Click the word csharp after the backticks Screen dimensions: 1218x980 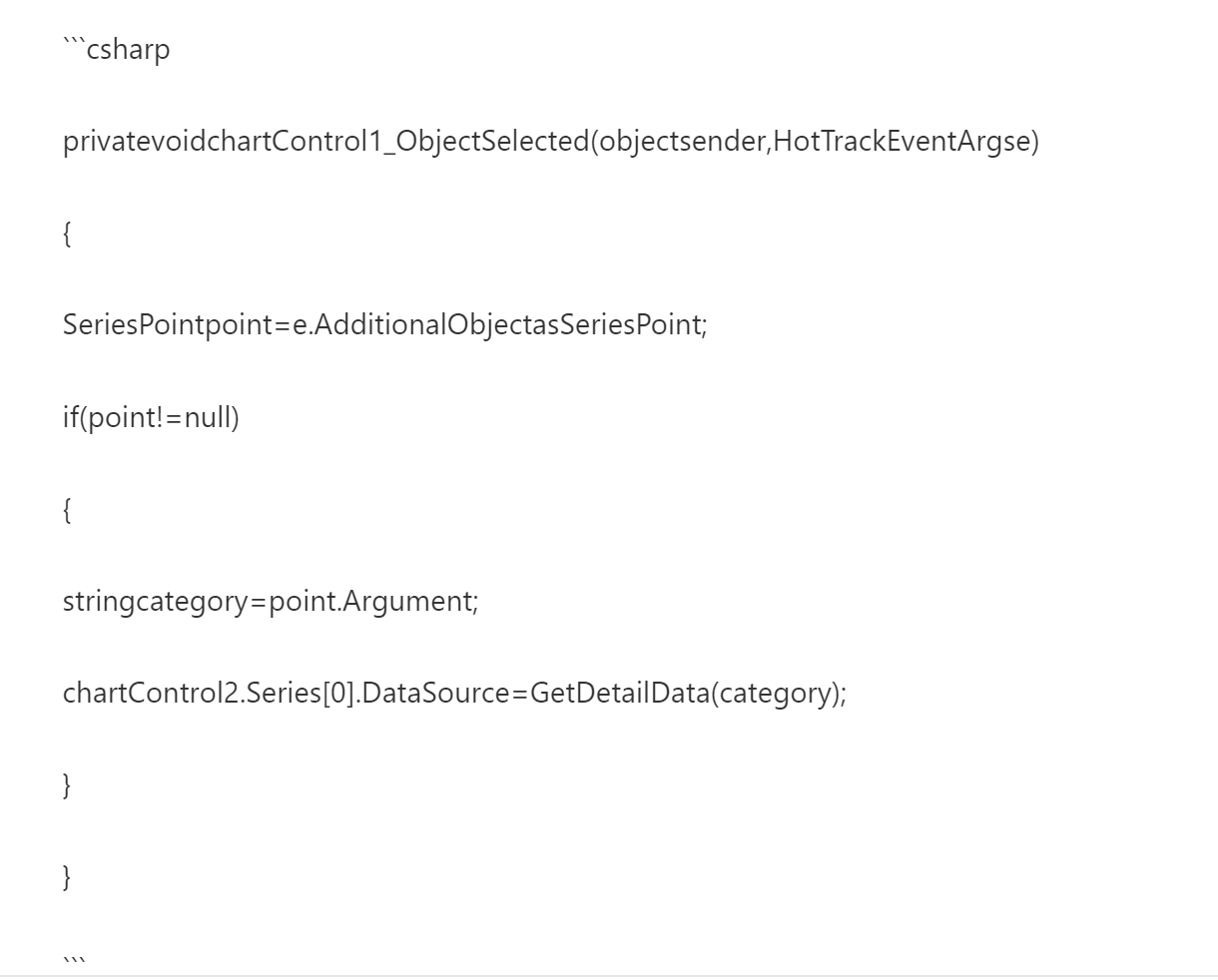(129, 50)
